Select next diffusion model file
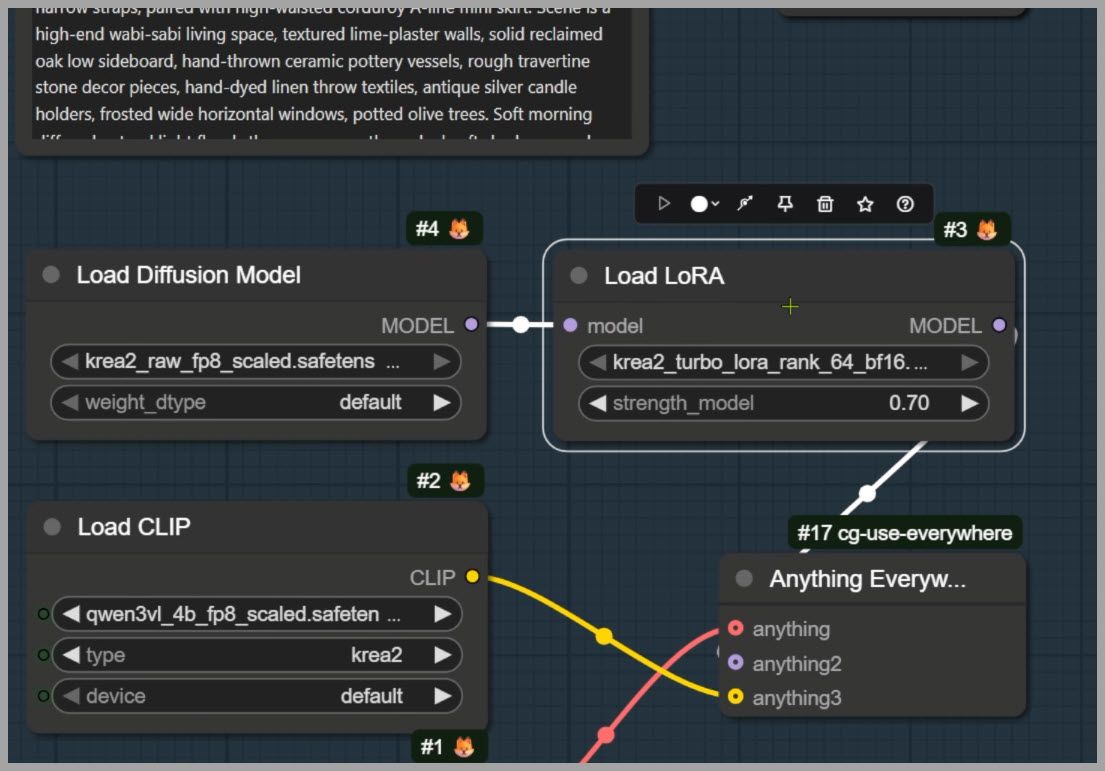1105x771 pixels. pos(442,362)
